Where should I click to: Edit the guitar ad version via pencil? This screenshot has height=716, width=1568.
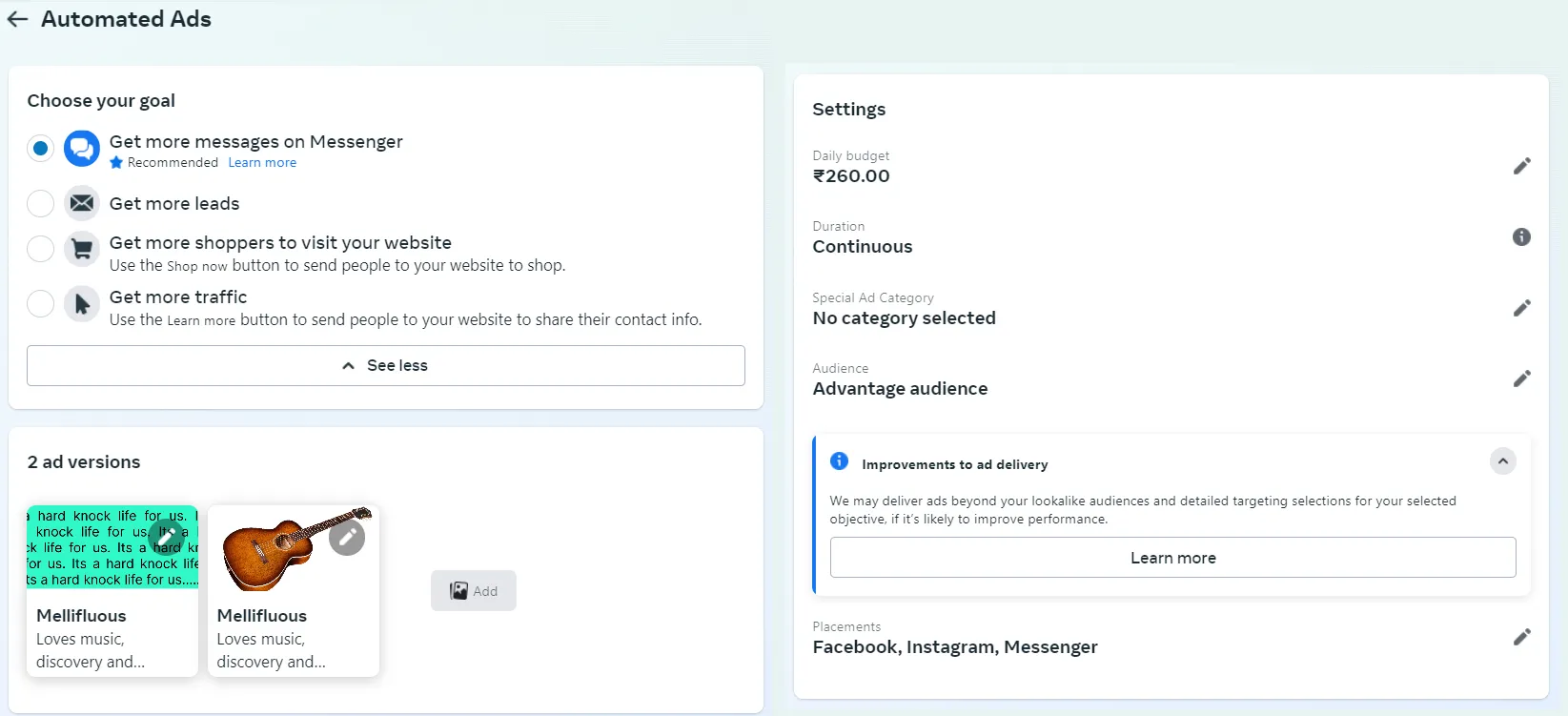pos(347,537)
